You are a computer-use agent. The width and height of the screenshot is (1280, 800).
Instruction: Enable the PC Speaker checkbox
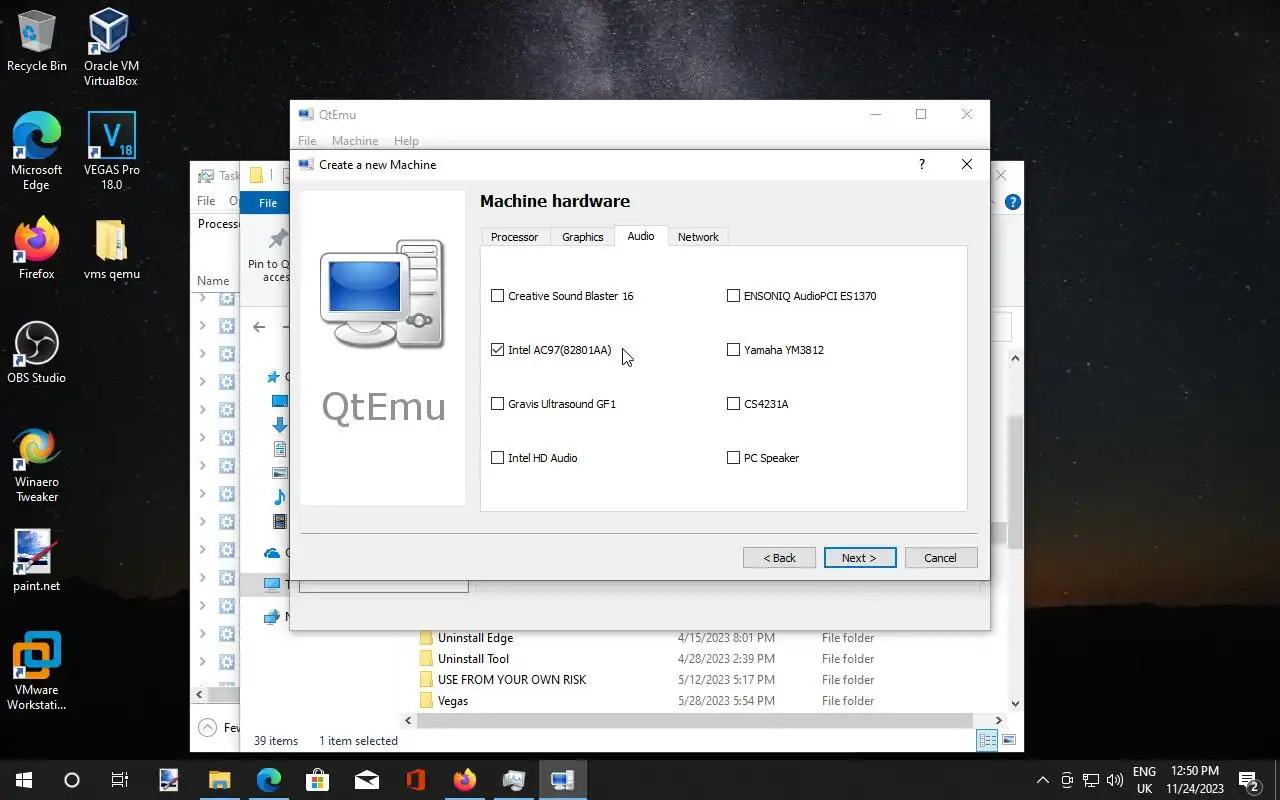733,458
